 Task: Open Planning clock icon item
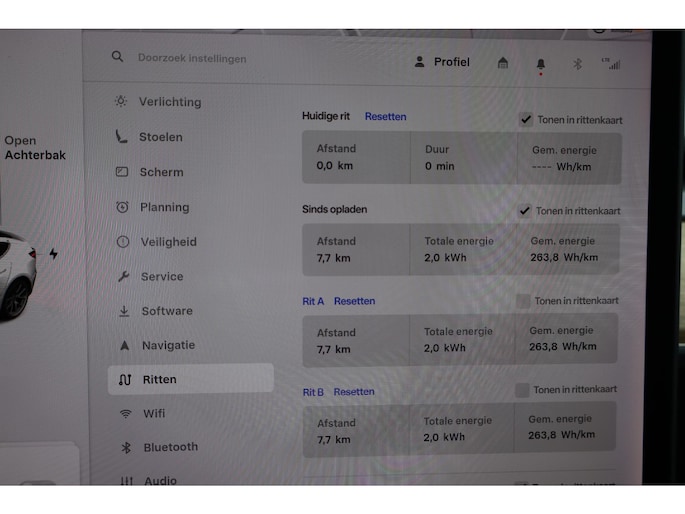point(122,207)
